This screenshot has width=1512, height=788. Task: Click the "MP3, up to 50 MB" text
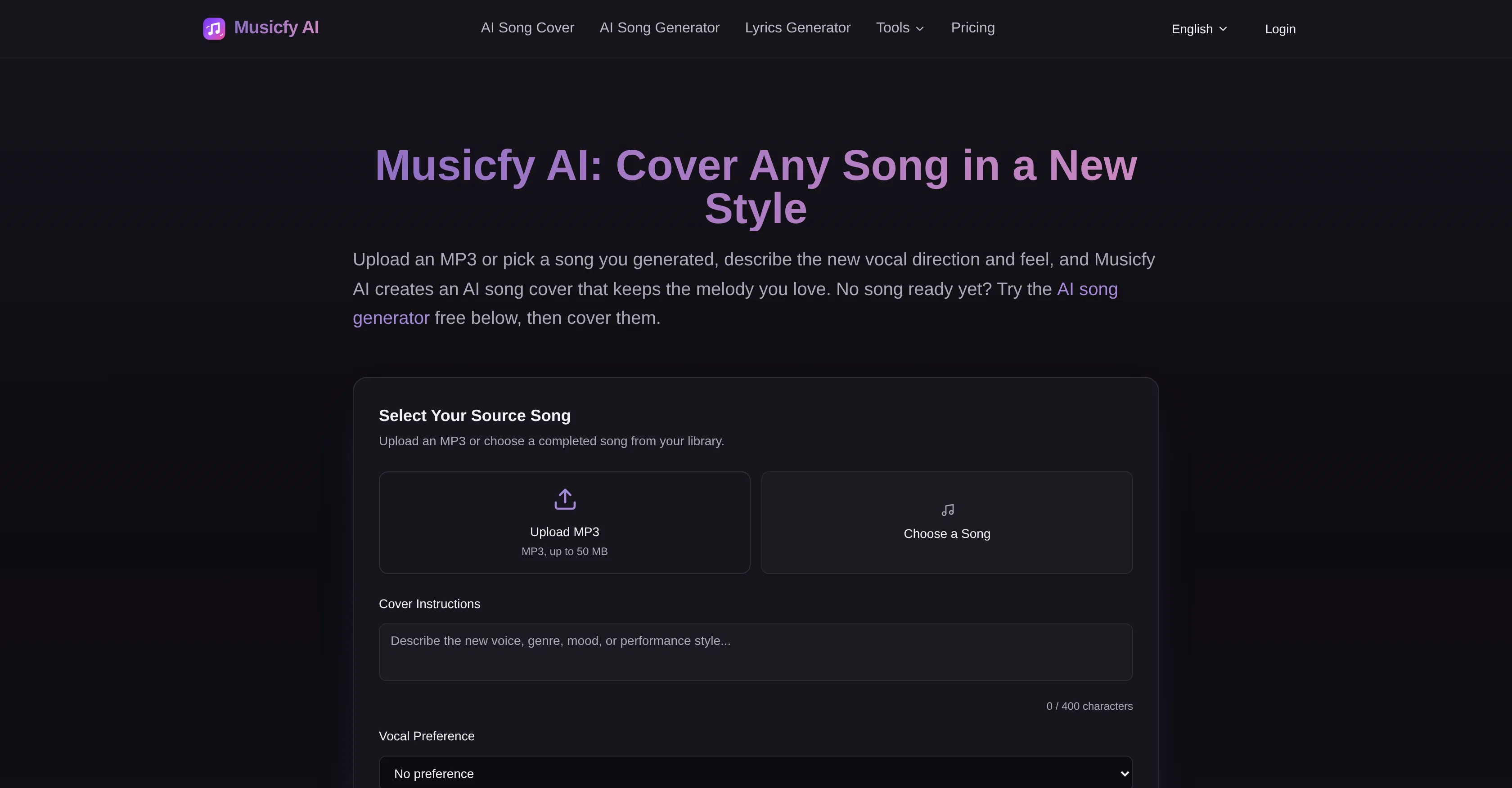(564, 551)
